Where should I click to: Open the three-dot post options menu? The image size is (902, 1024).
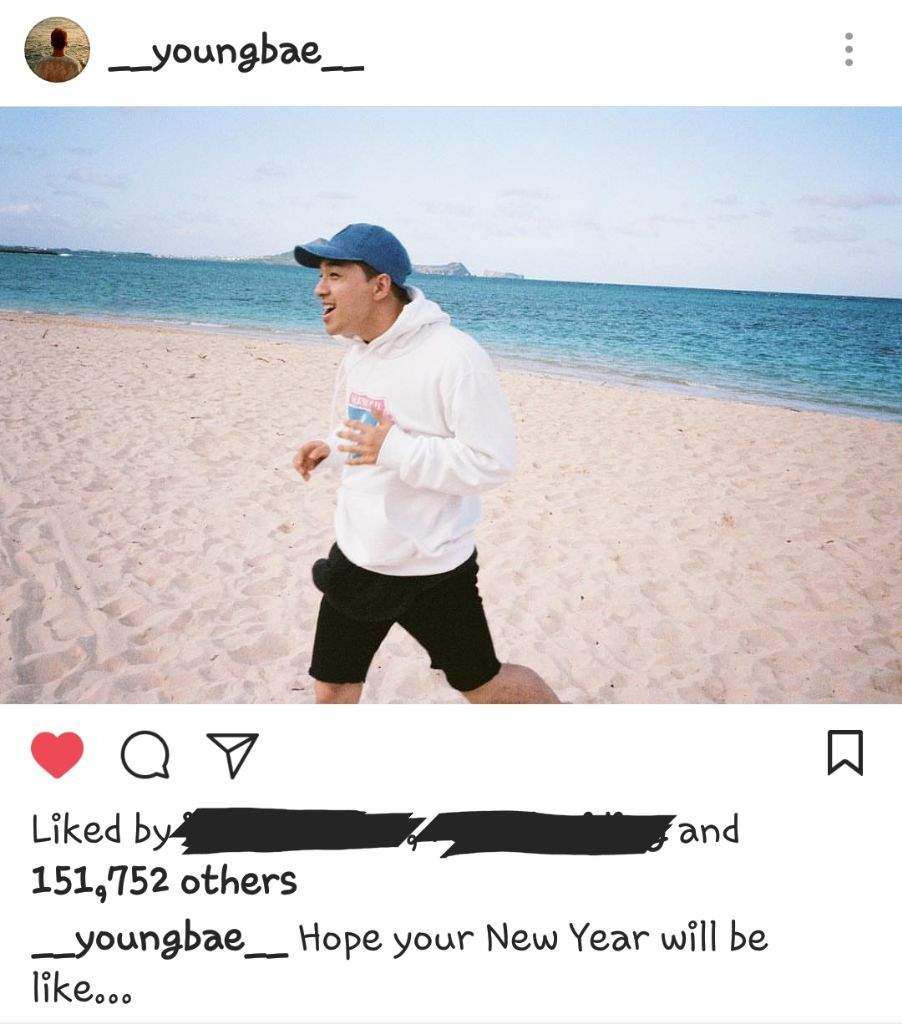848,49
